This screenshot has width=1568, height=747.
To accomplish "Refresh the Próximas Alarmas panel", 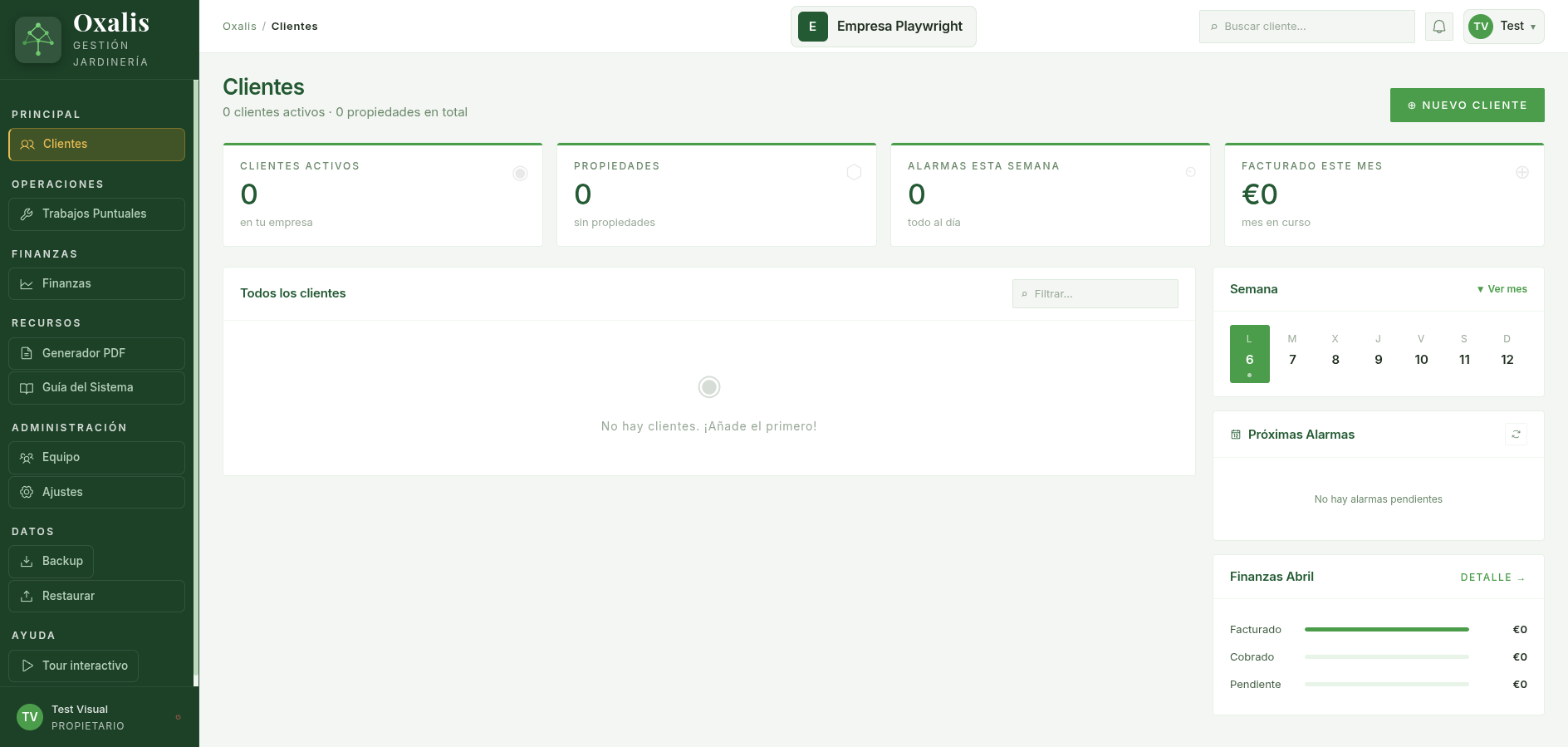I will click(1516, 435).
